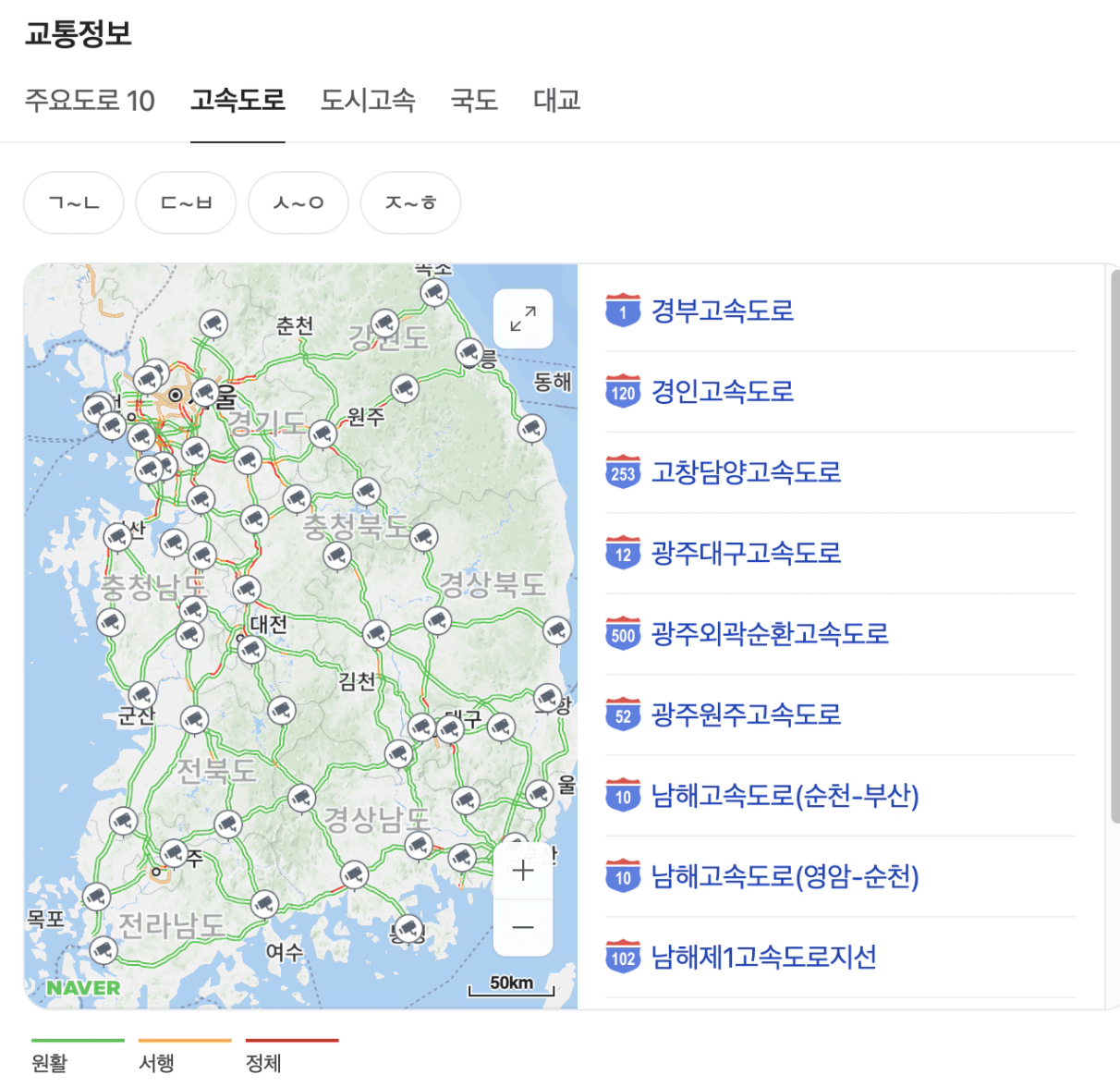The image size is (1120, 1087).
Task: Click the route 1 shield icon
Action: pyautogui.click(x=623, y=311)
